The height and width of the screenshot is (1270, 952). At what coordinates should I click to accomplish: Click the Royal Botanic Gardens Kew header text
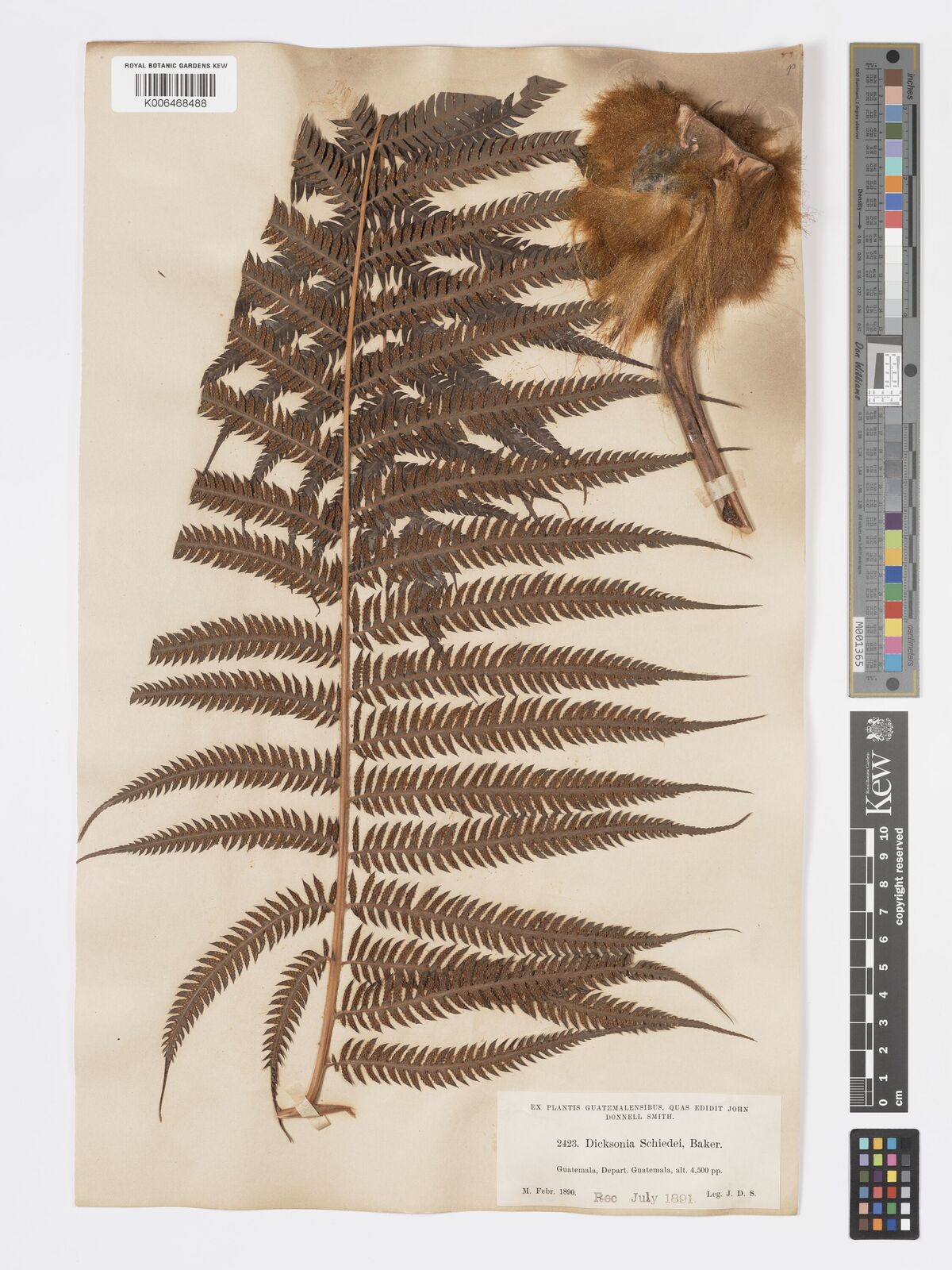tap(174, 65)
